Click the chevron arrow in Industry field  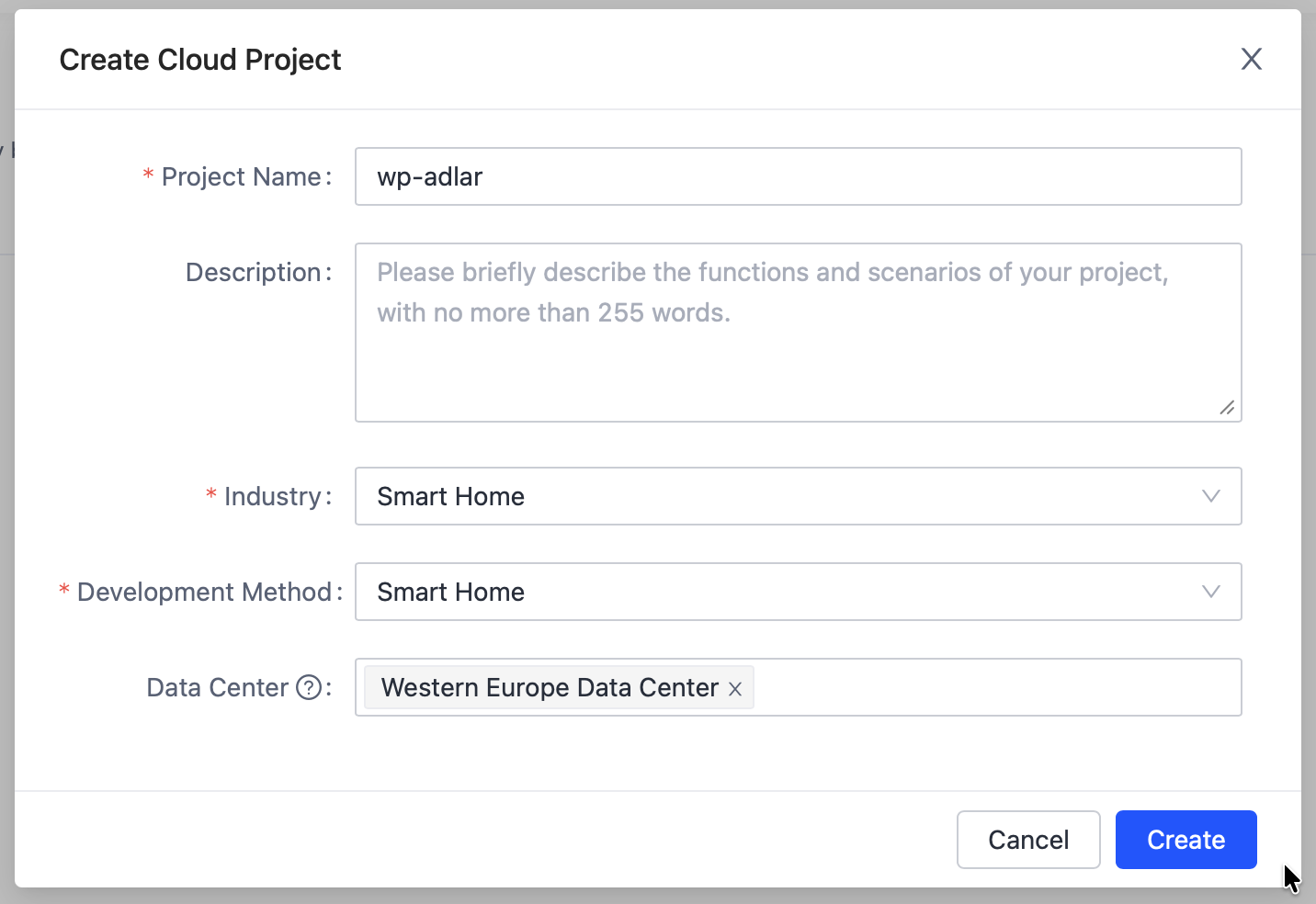coord(1211,496)
